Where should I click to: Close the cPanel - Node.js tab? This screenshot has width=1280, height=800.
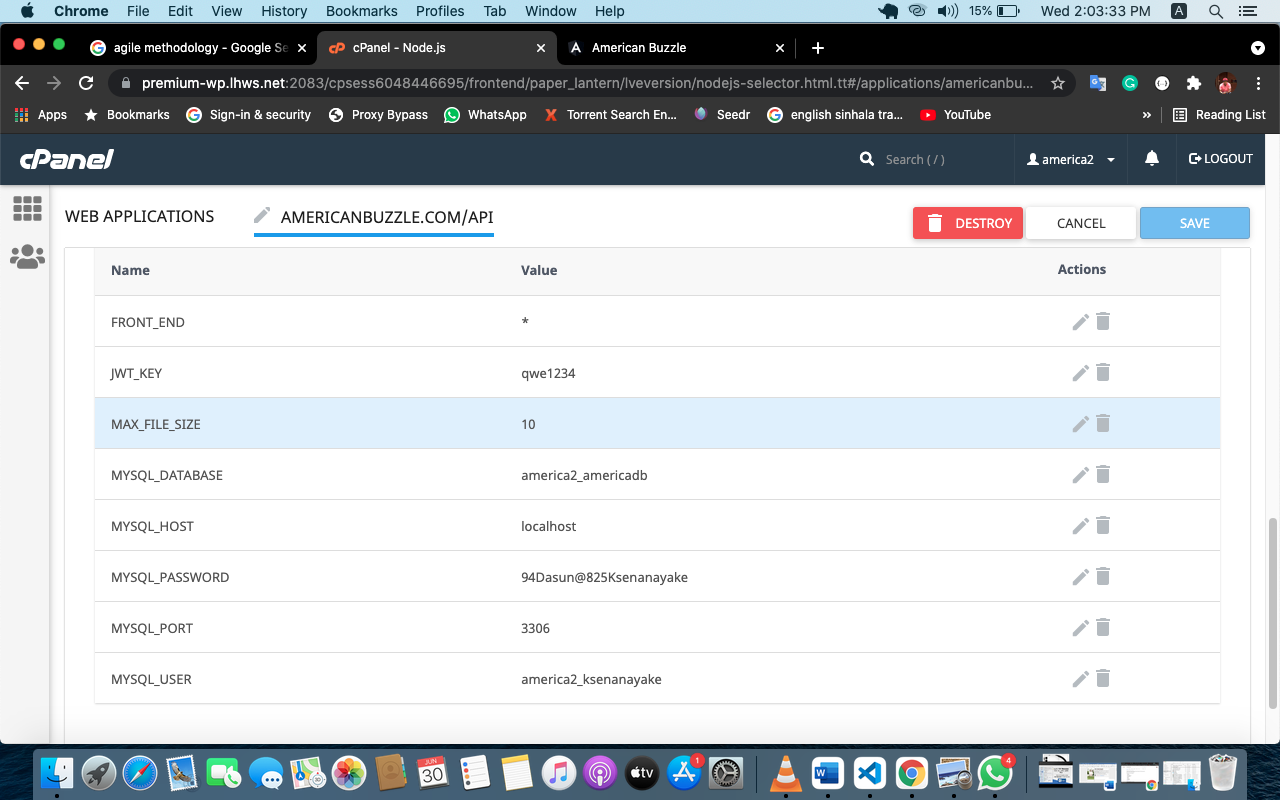click(541, 48)
